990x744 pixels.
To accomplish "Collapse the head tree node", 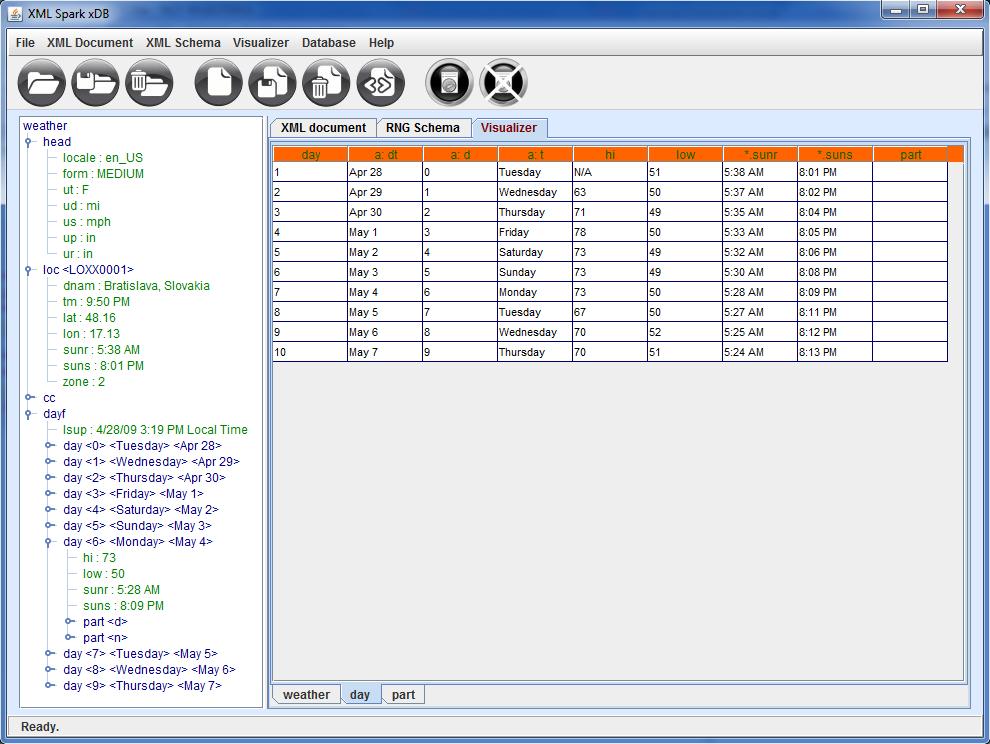I will click(x=28, y=142).
